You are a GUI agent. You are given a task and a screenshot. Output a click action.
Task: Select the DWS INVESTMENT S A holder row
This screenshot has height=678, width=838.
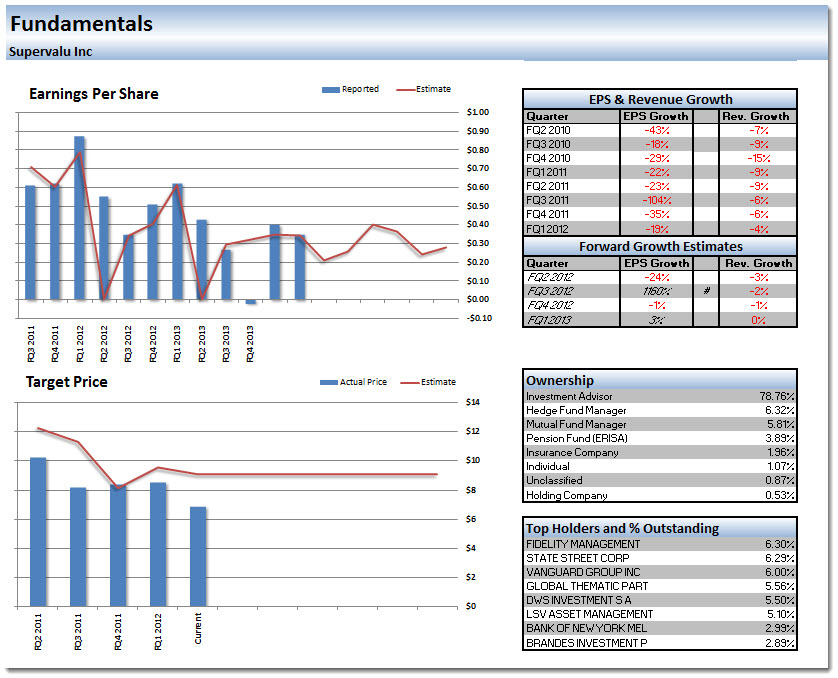660,601
